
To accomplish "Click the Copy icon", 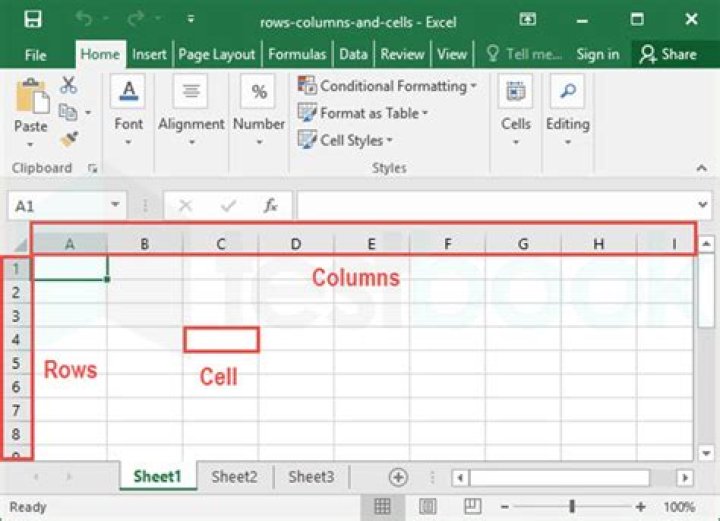I will point(68,112).
